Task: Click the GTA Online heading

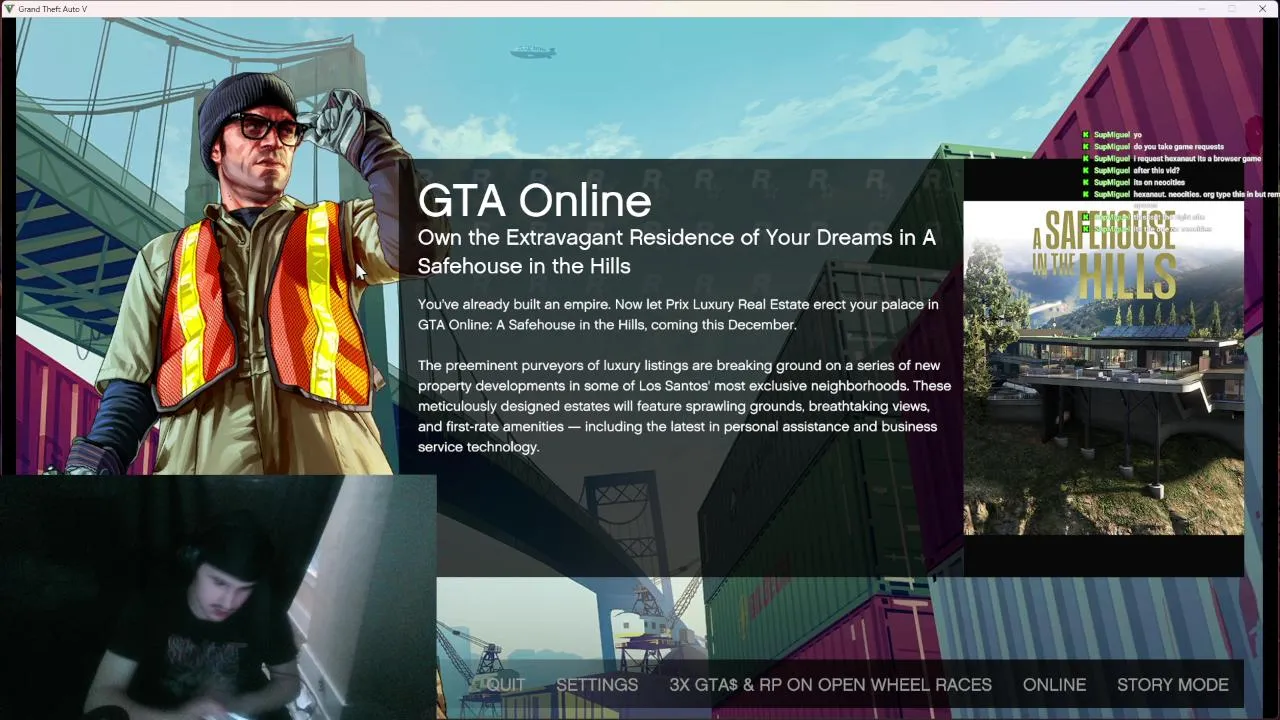Action: click(534, 201)
